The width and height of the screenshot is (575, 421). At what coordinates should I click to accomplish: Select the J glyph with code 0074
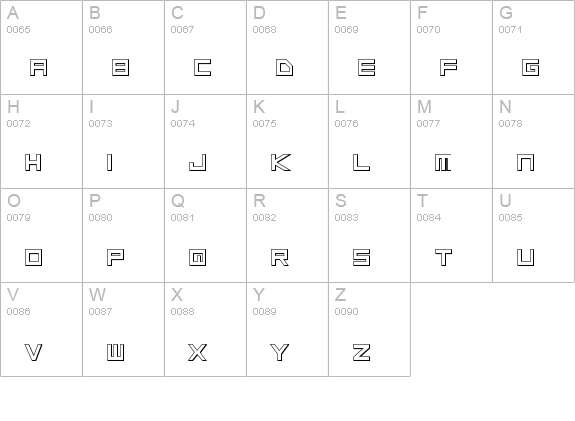point(198,162)
